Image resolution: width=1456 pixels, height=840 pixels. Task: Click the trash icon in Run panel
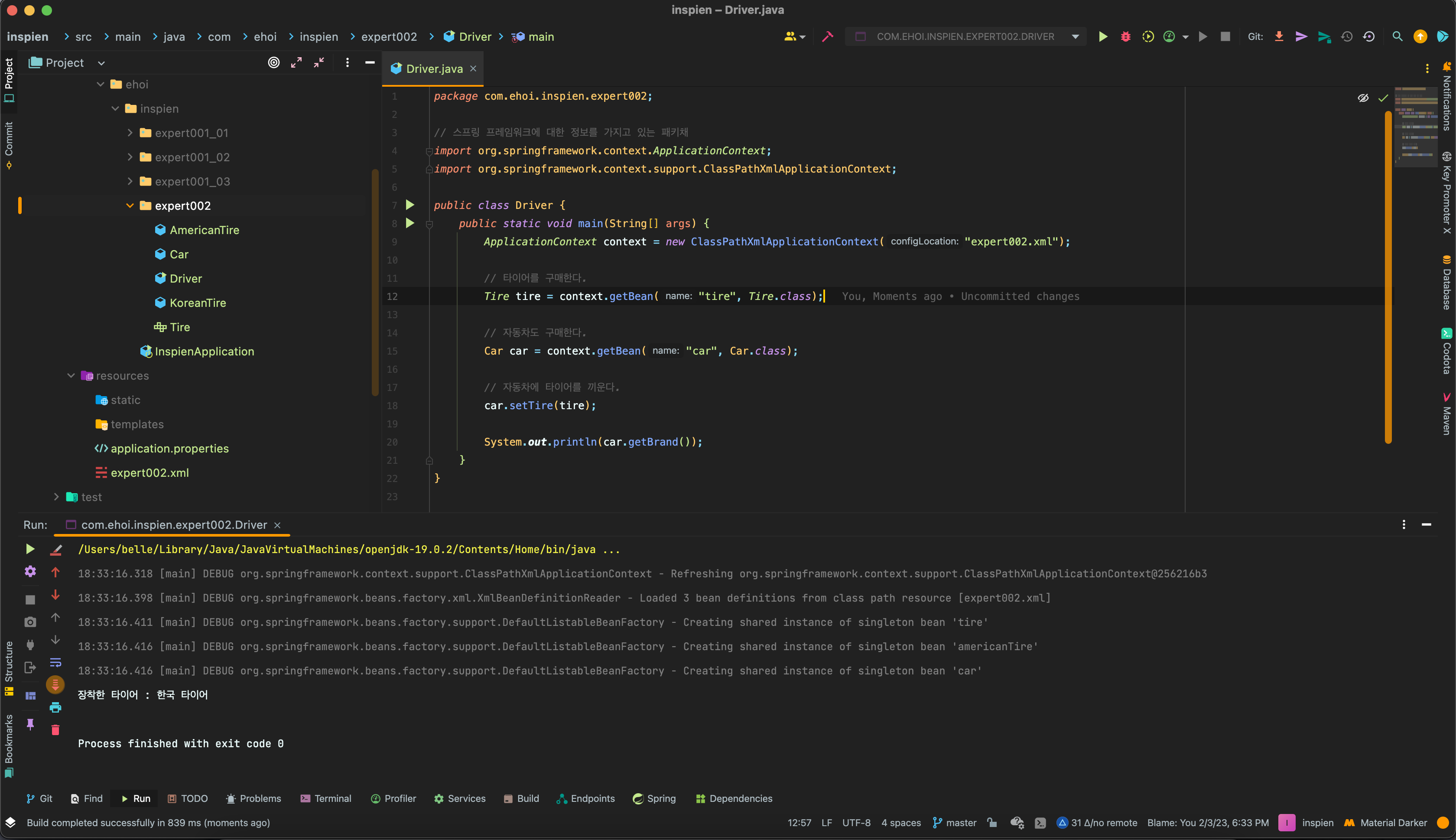click(55, 730)
